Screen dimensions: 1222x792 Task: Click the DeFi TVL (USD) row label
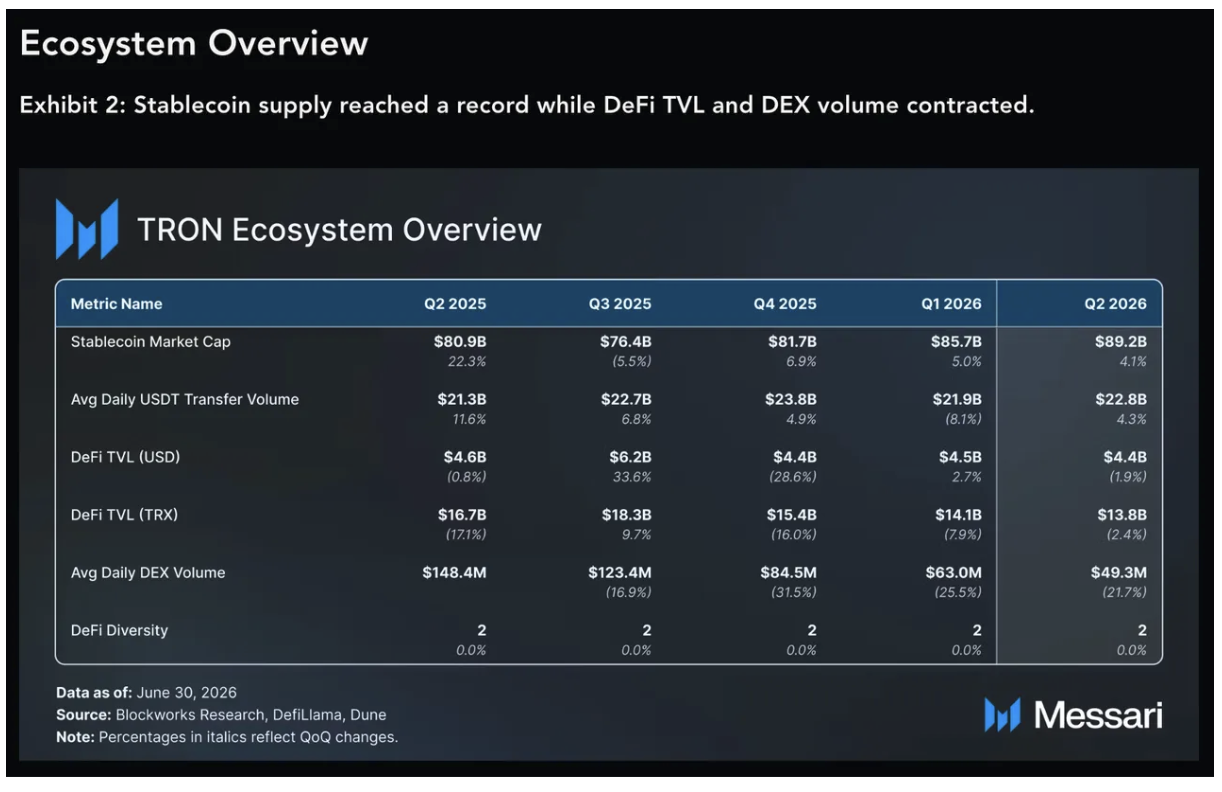[126, 457]
